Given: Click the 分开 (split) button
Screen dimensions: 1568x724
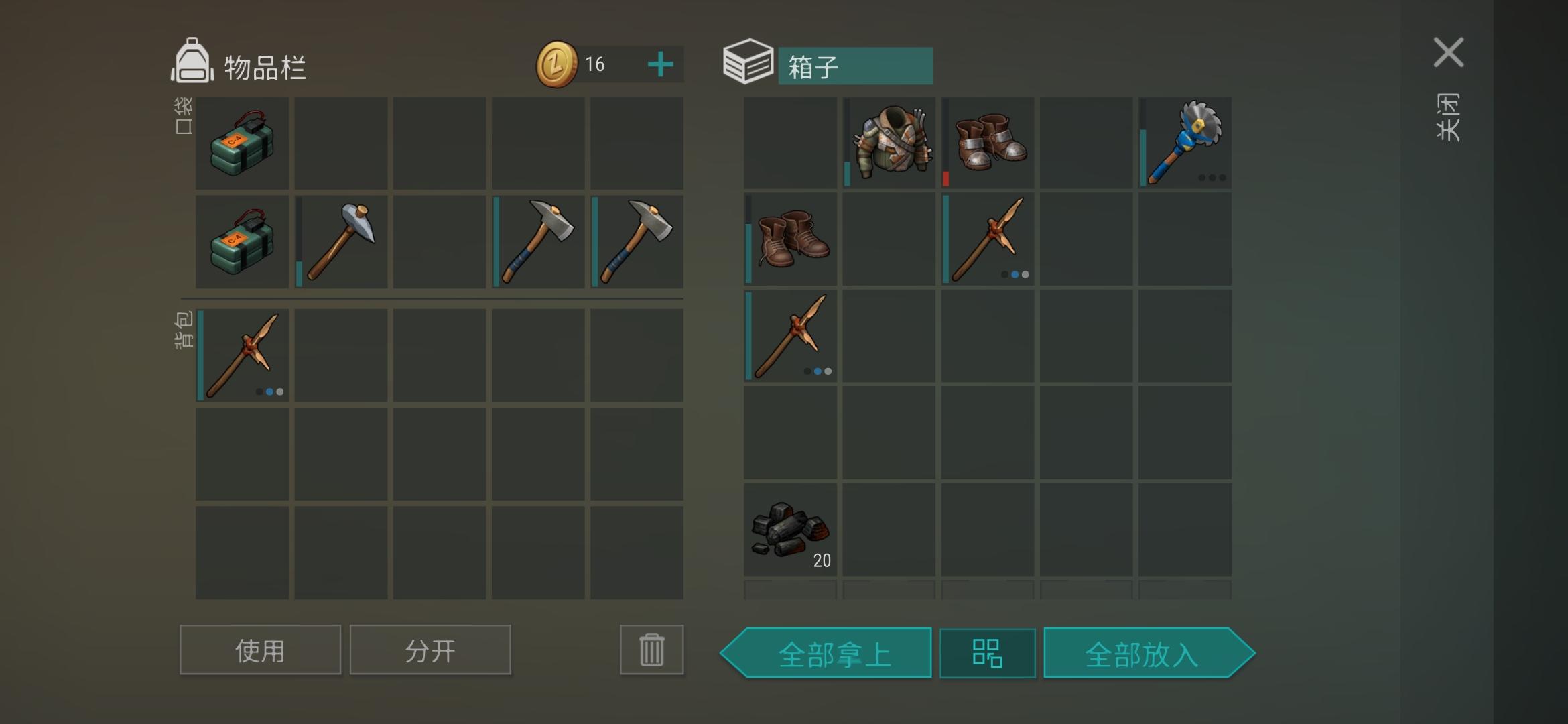Looking at the screenshot, I should click(430, 650).
